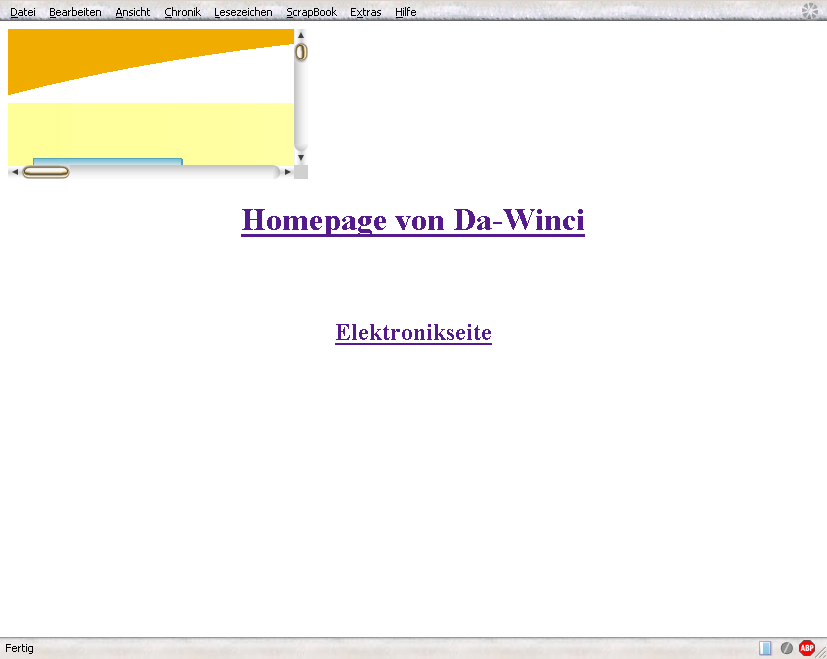Open the ScrapBook menu

pyautogui.click(x=311, y=12)
